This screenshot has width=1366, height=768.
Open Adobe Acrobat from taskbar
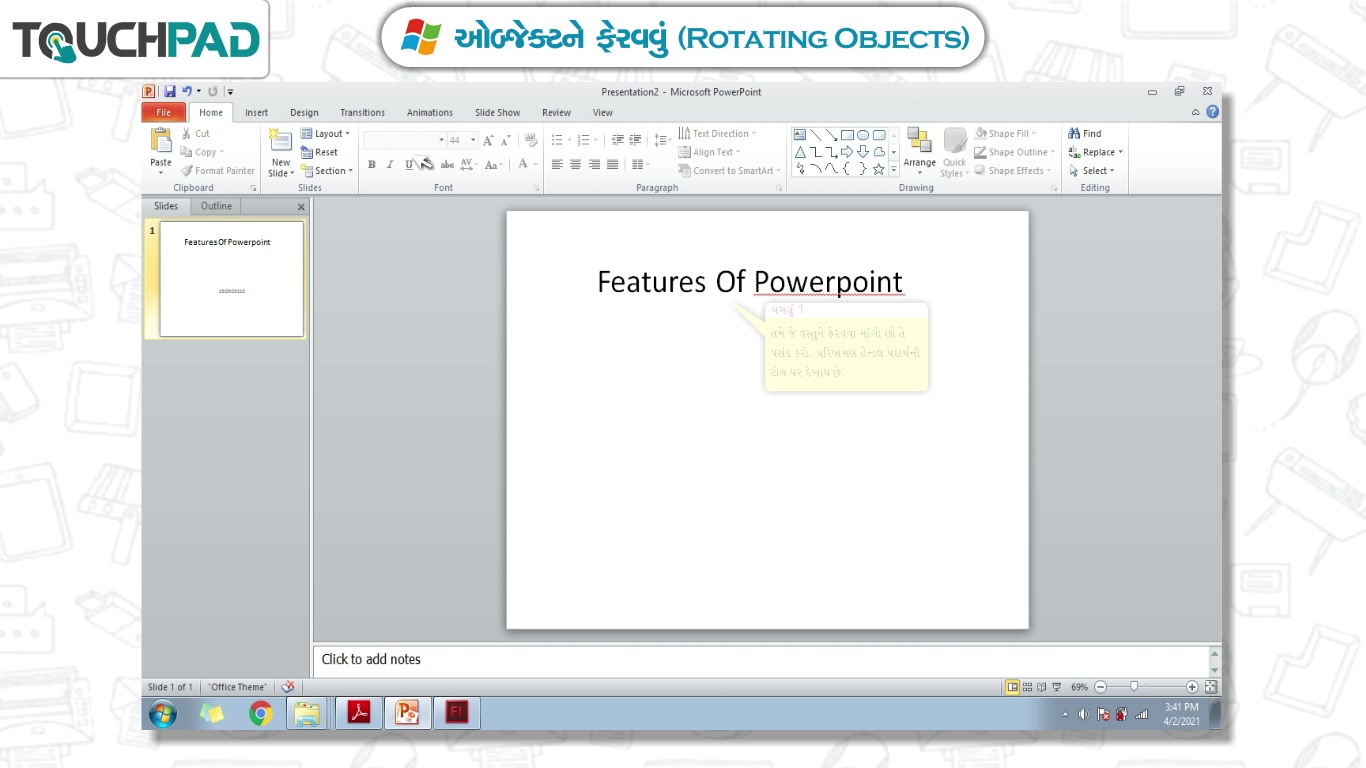(x=359, y=713)
